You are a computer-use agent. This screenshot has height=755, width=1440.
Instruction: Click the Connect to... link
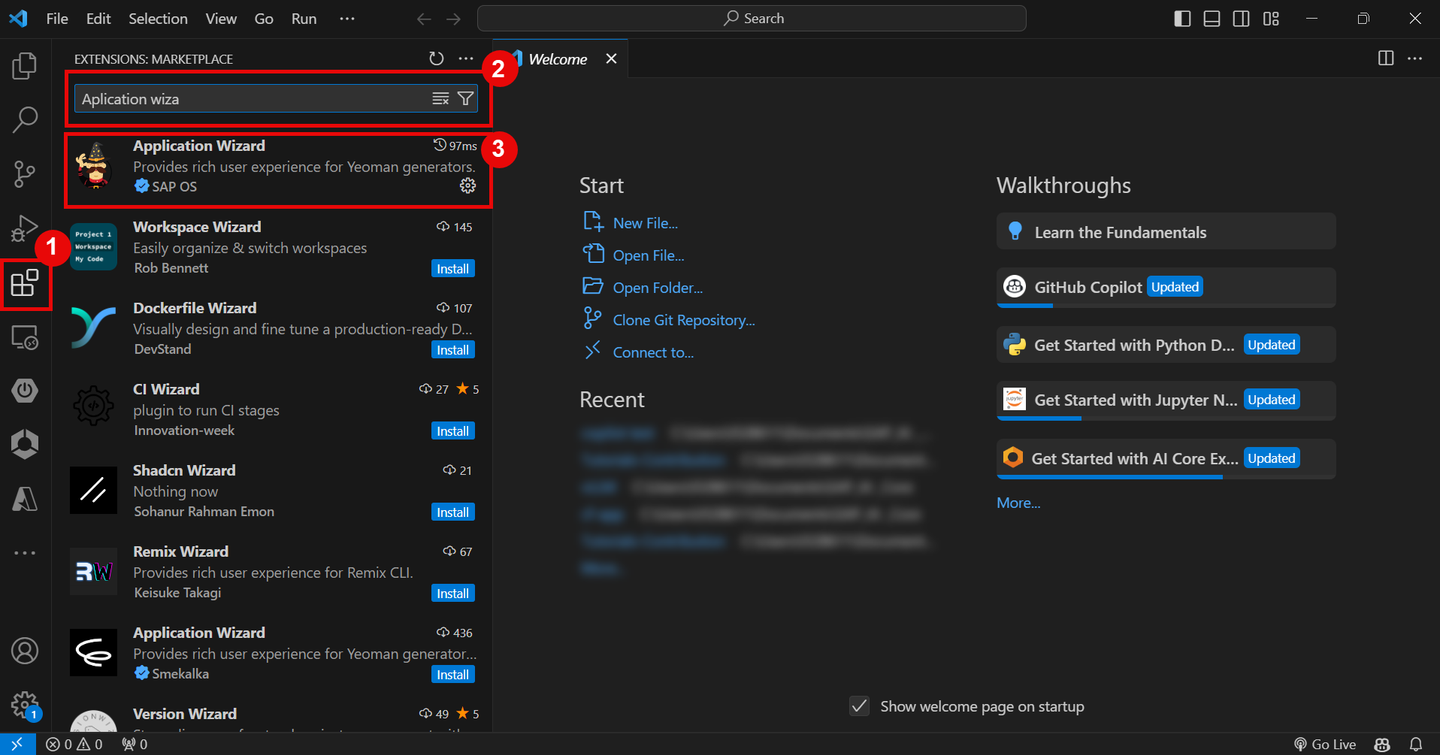pyautogui.click(x=653, y=352)
